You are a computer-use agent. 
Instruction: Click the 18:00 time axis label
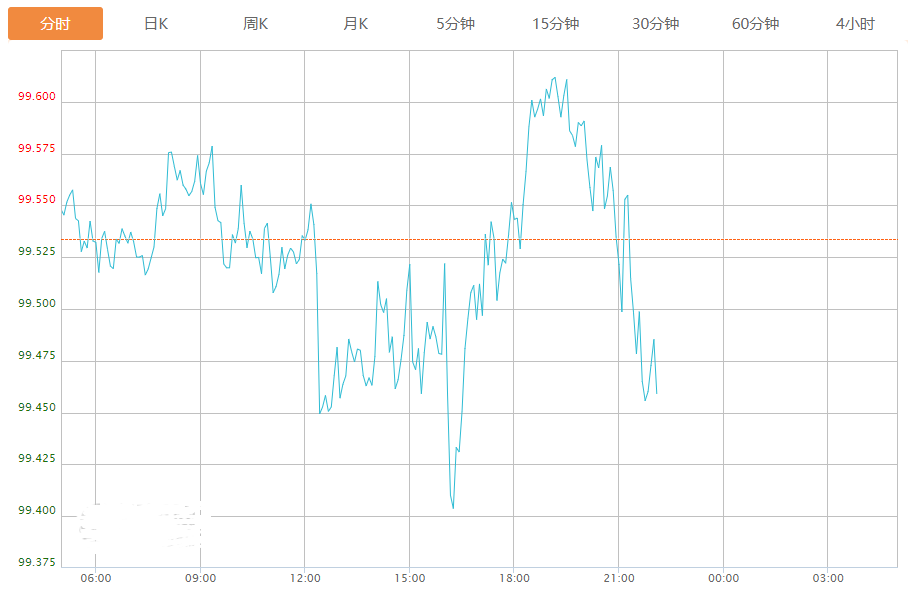[514, 578]
